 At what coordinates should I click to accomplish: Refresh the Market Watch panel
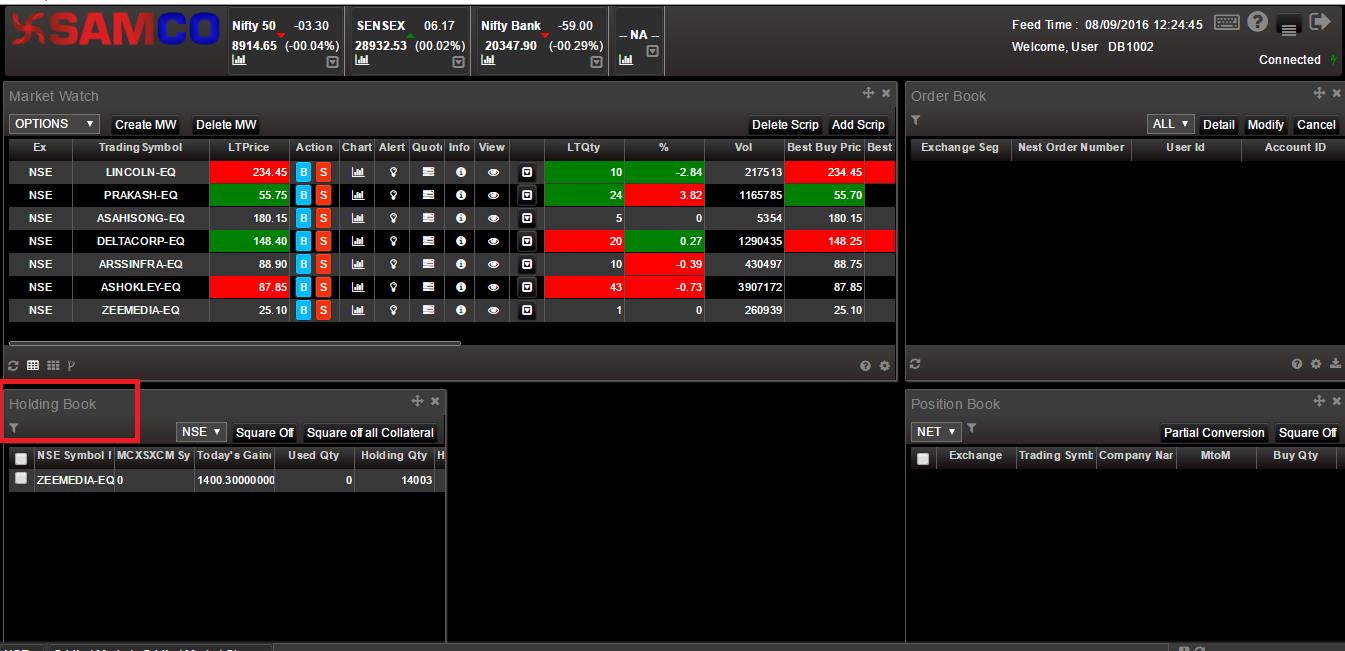tap(14, 366)
